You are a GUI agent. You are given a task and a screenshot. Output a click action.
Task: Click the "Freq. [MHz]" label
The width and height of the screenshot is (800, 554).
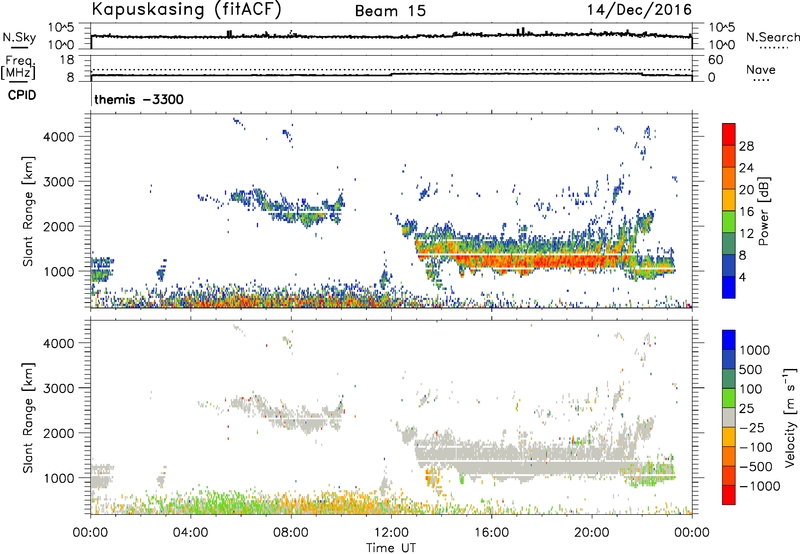click(x=19, y=67)
